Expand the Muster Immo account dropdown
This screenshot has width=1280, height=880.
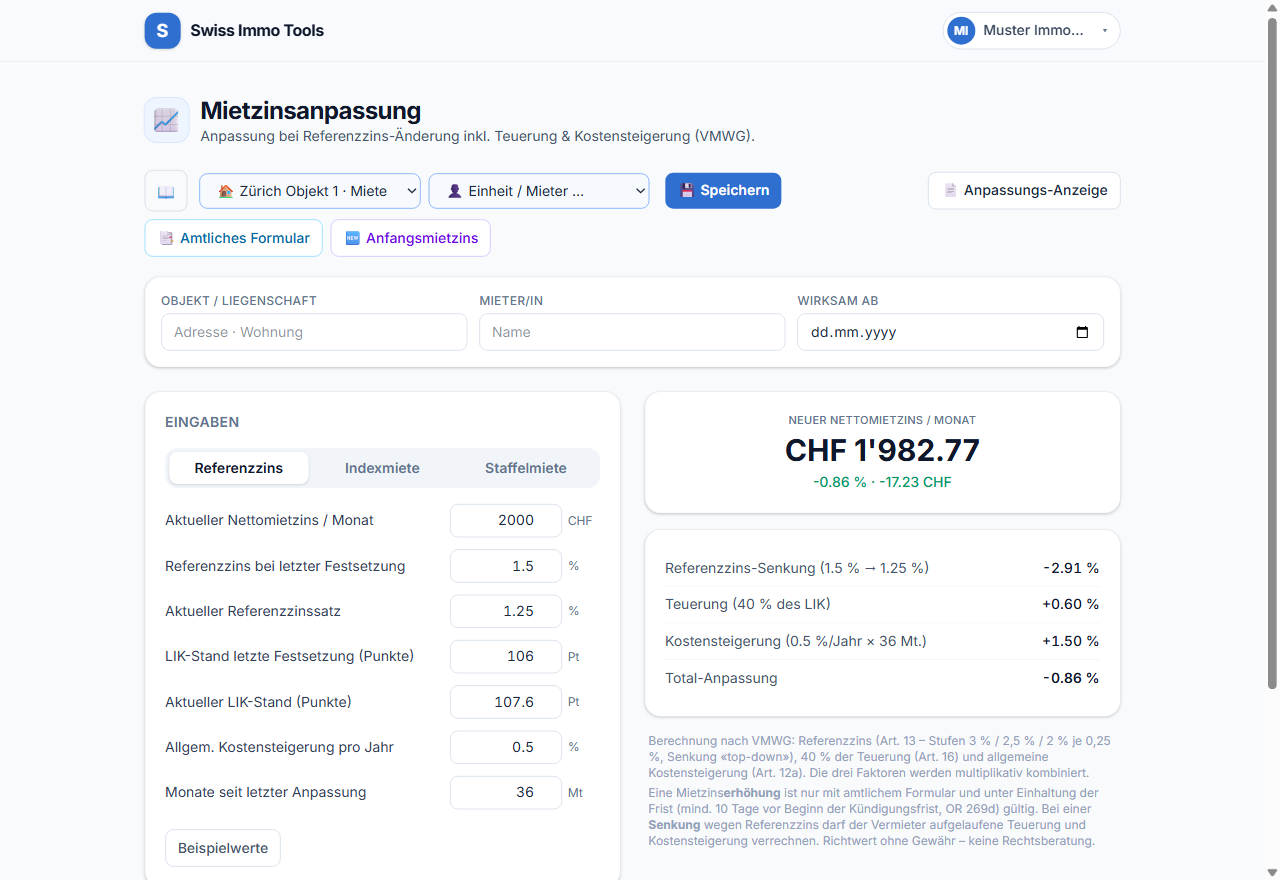(1031, 31)
